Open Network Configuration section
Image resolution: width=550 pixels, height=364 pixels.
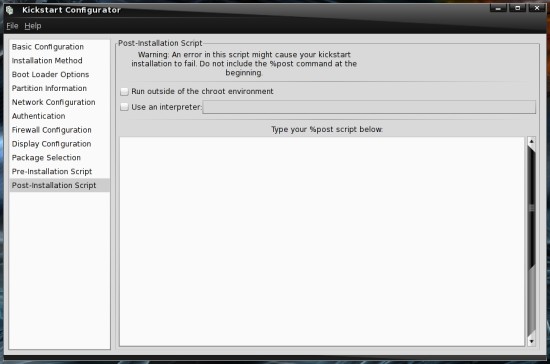click(59, 102)
